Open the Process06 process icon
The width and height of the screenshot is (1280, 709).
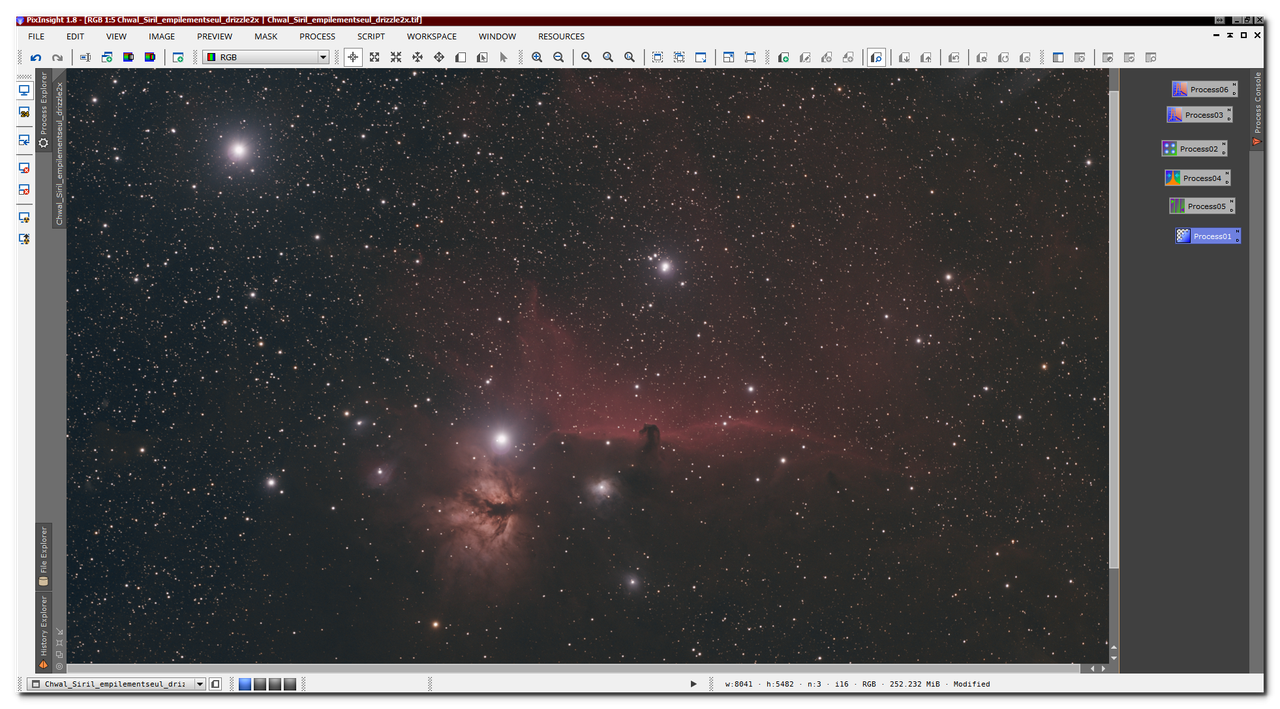(x=1205, y=89)
